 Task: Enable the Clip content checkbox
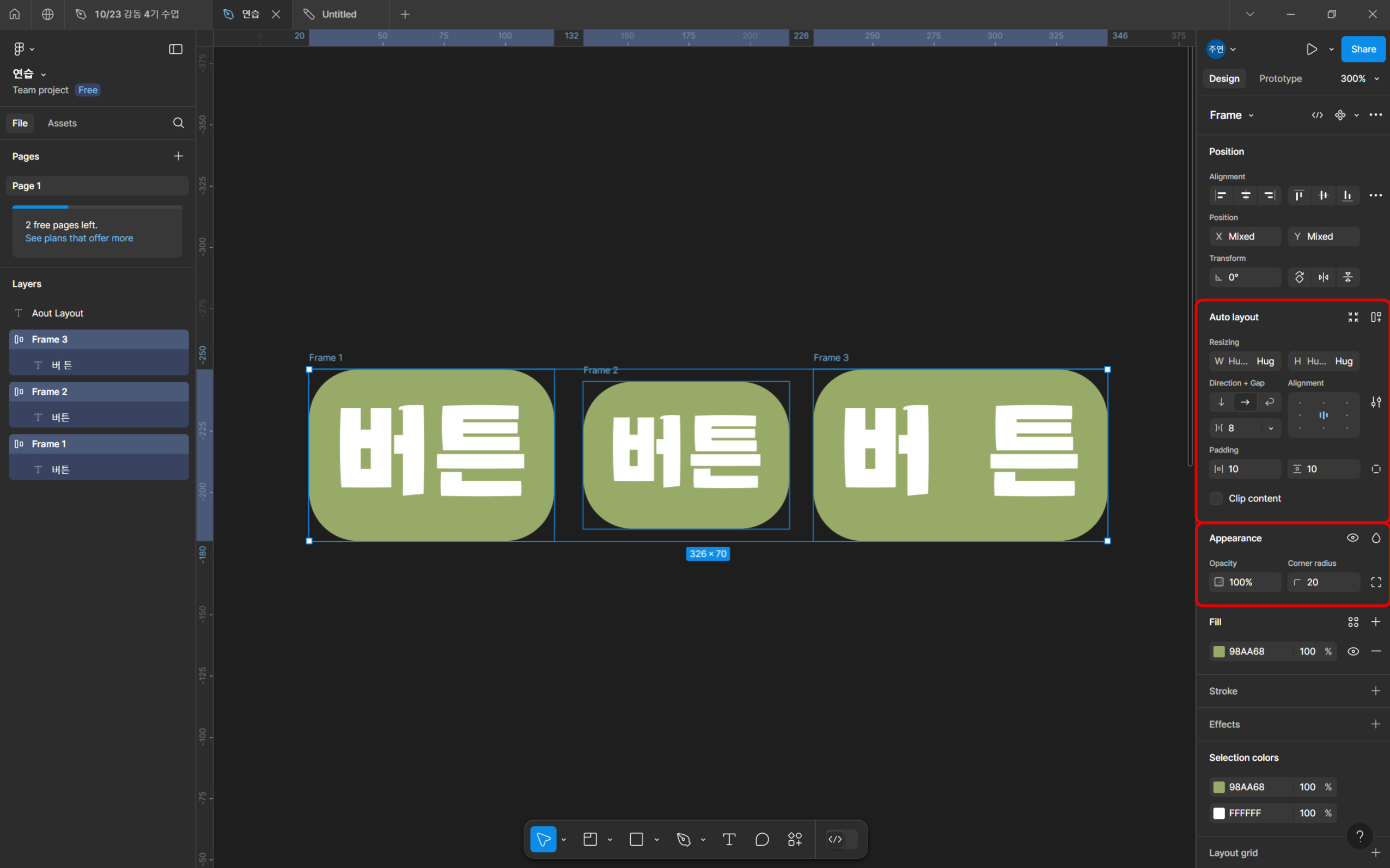pyautogui.click(x=1216, y=498)
